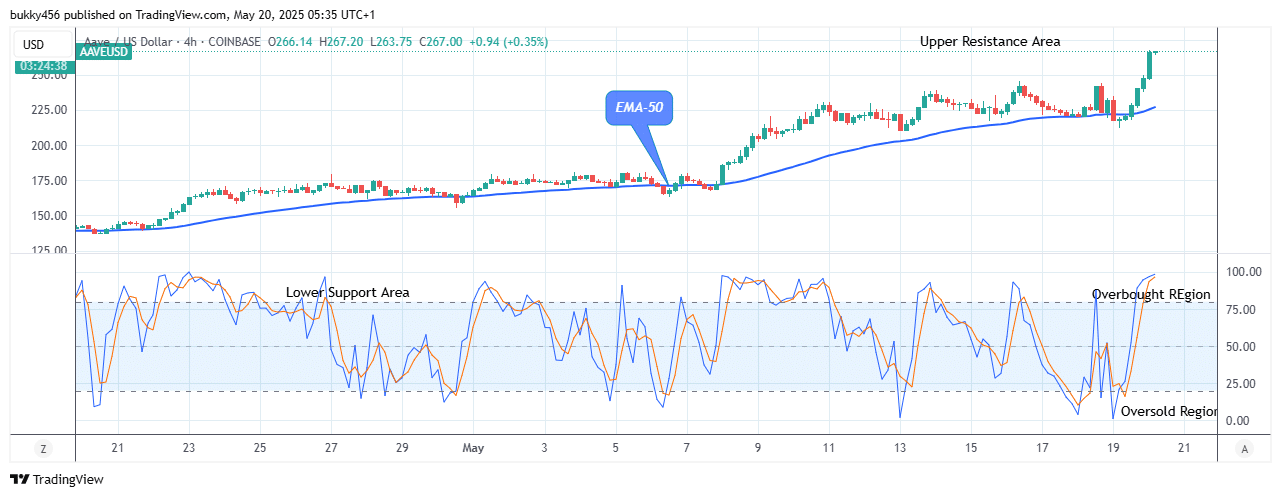The width and height of the screenshot is (1281, 497).
Task: Select the EMA-50 callout annotation
Action: 639,107
